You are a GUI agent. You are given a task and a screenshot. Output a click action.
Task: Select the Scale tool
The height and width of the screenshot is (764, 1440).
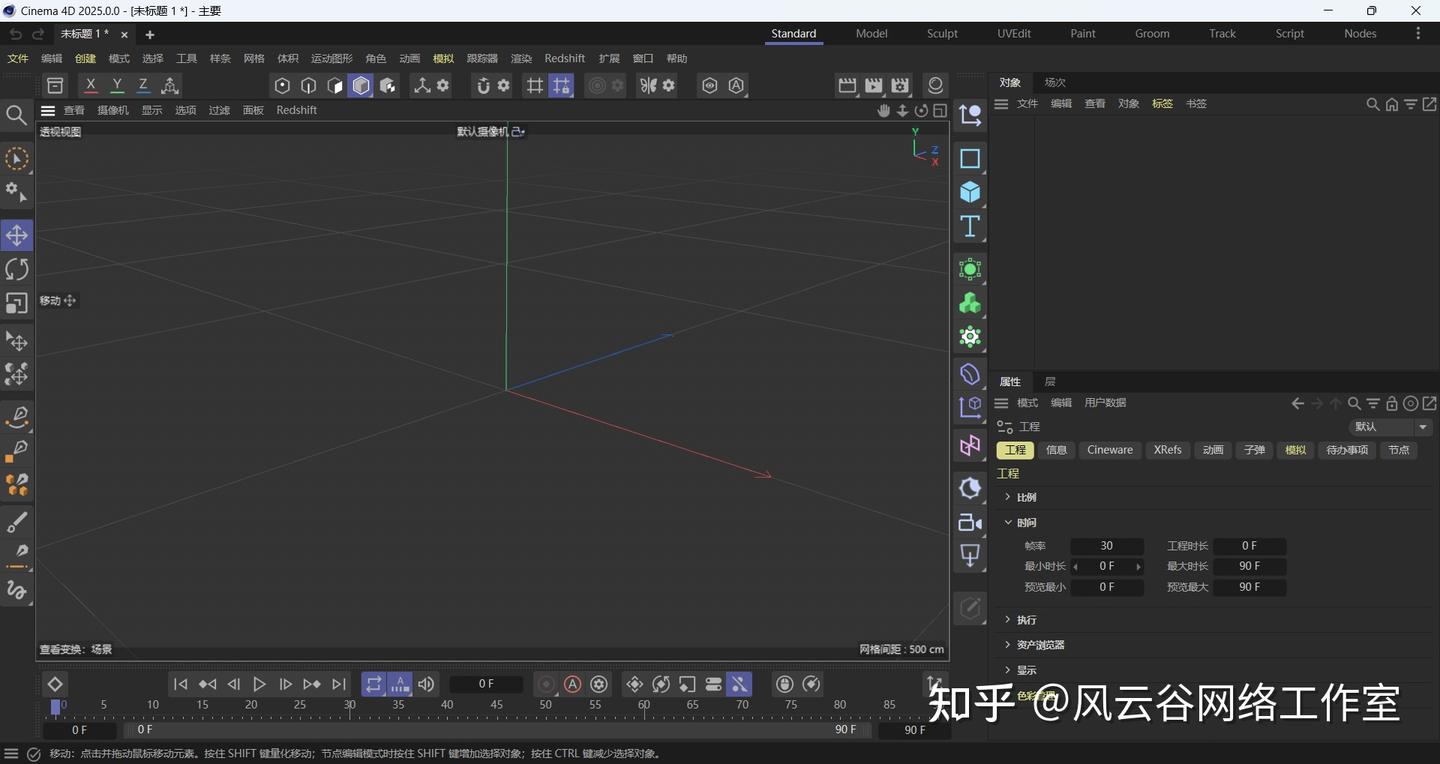point(16,301)
